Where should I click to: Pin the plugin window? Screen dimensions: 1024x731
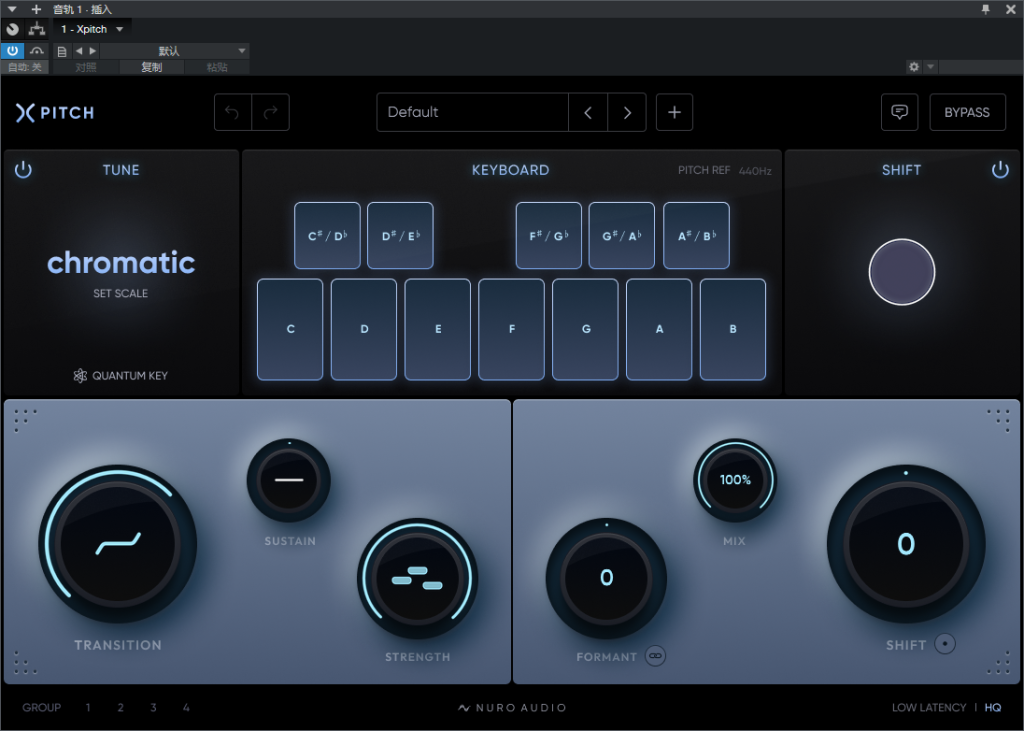click(985, 9)
